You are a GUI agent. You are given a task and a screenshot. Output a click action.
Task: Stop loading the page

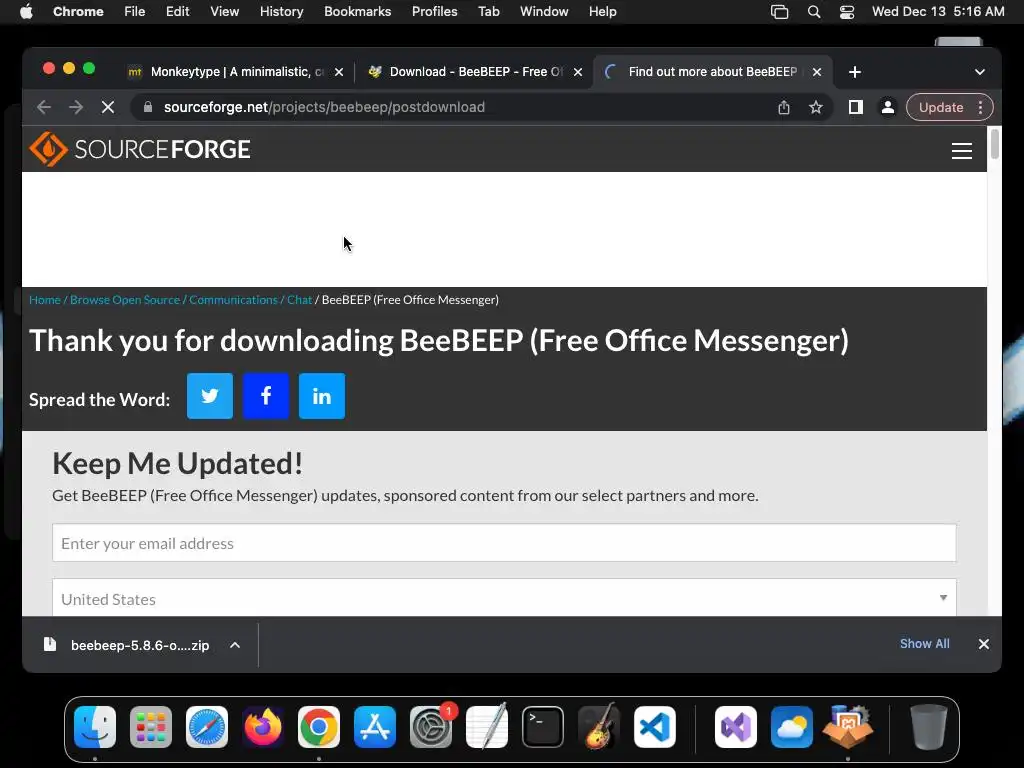[108, 107]
